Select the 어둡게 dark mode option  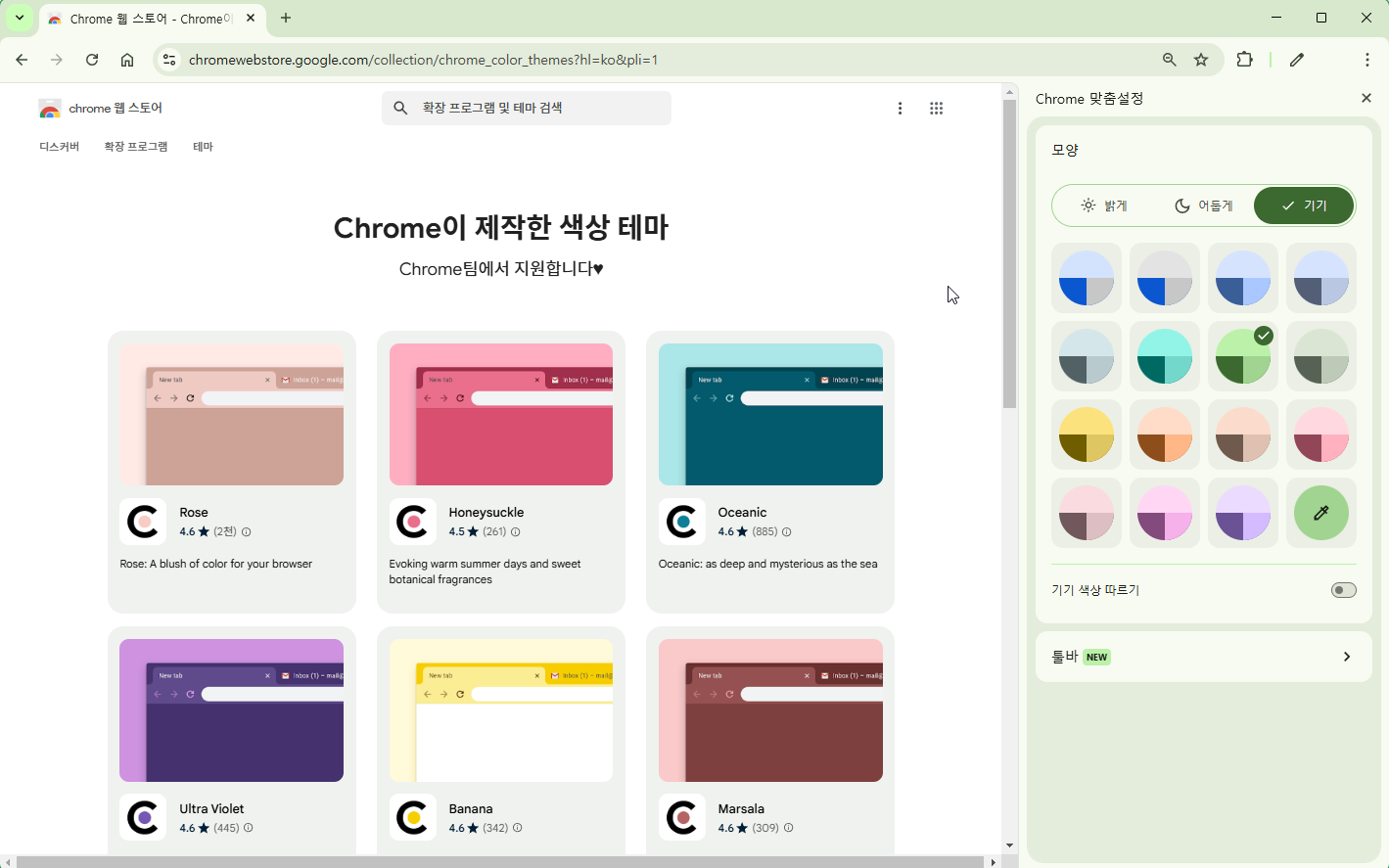pyautogui.click(x=1204, y=206)
